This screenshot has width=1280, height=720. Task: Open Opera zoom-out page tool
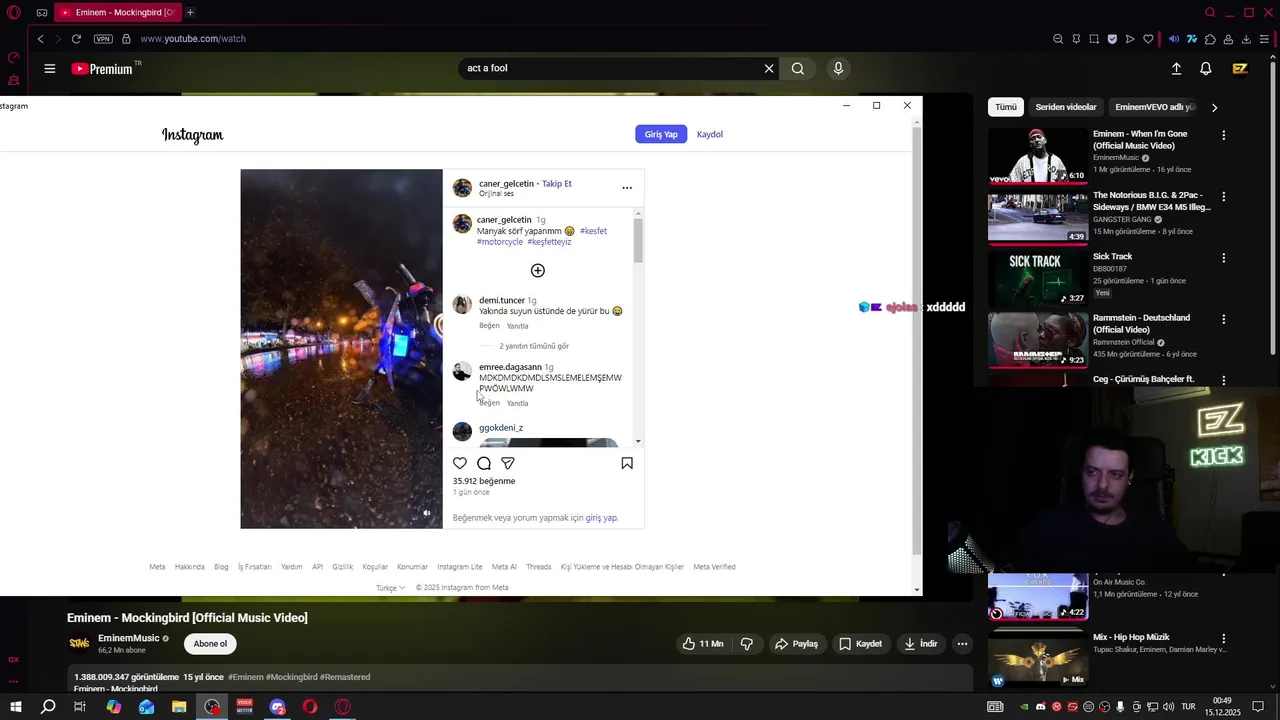pyautogui.click(x=1058, y=39)
